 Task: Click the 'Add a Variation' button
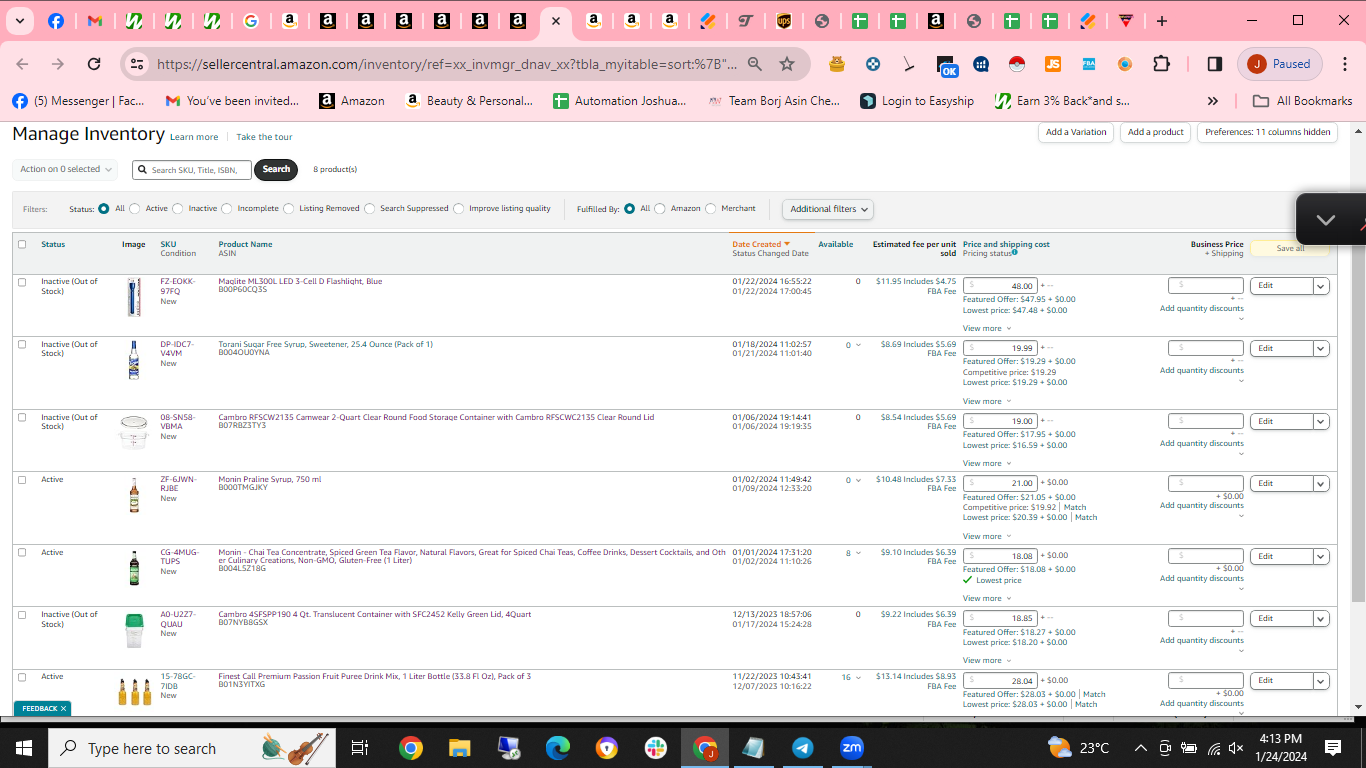[x=1076, y=132]
